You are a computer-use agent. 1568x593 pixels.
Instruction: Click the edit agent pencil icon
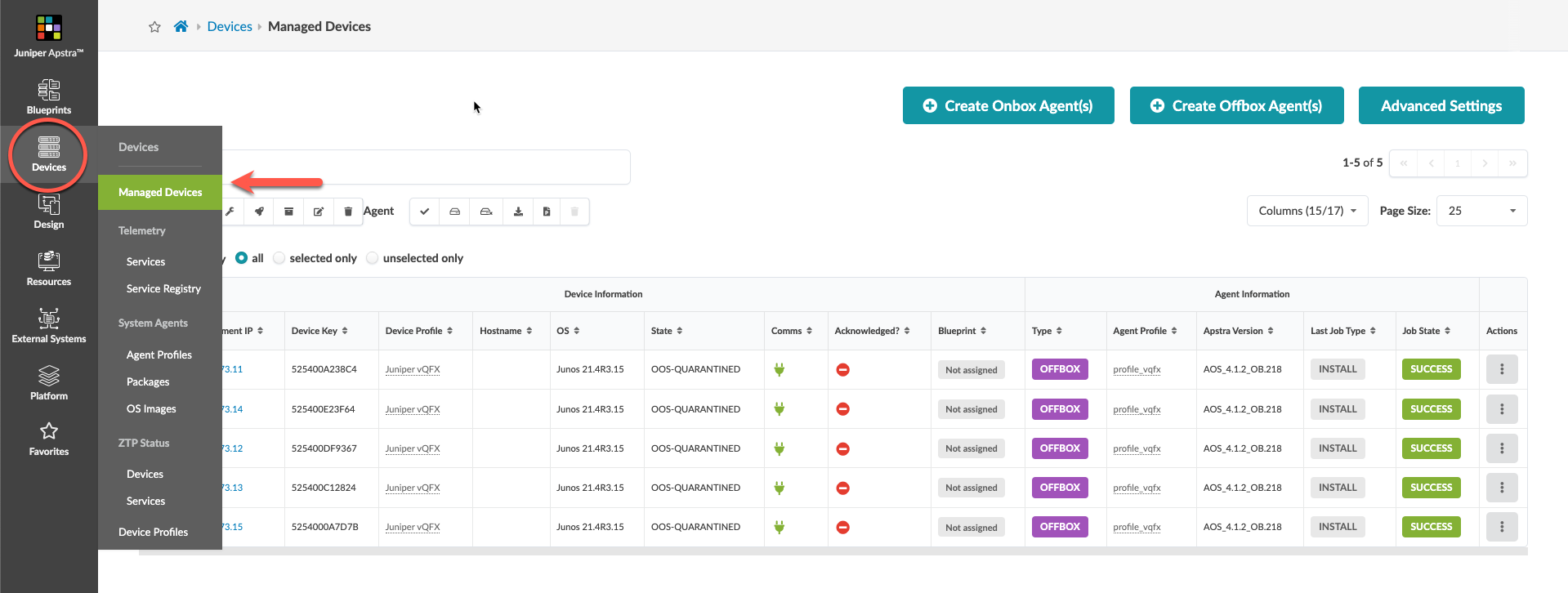pos(319,212)
